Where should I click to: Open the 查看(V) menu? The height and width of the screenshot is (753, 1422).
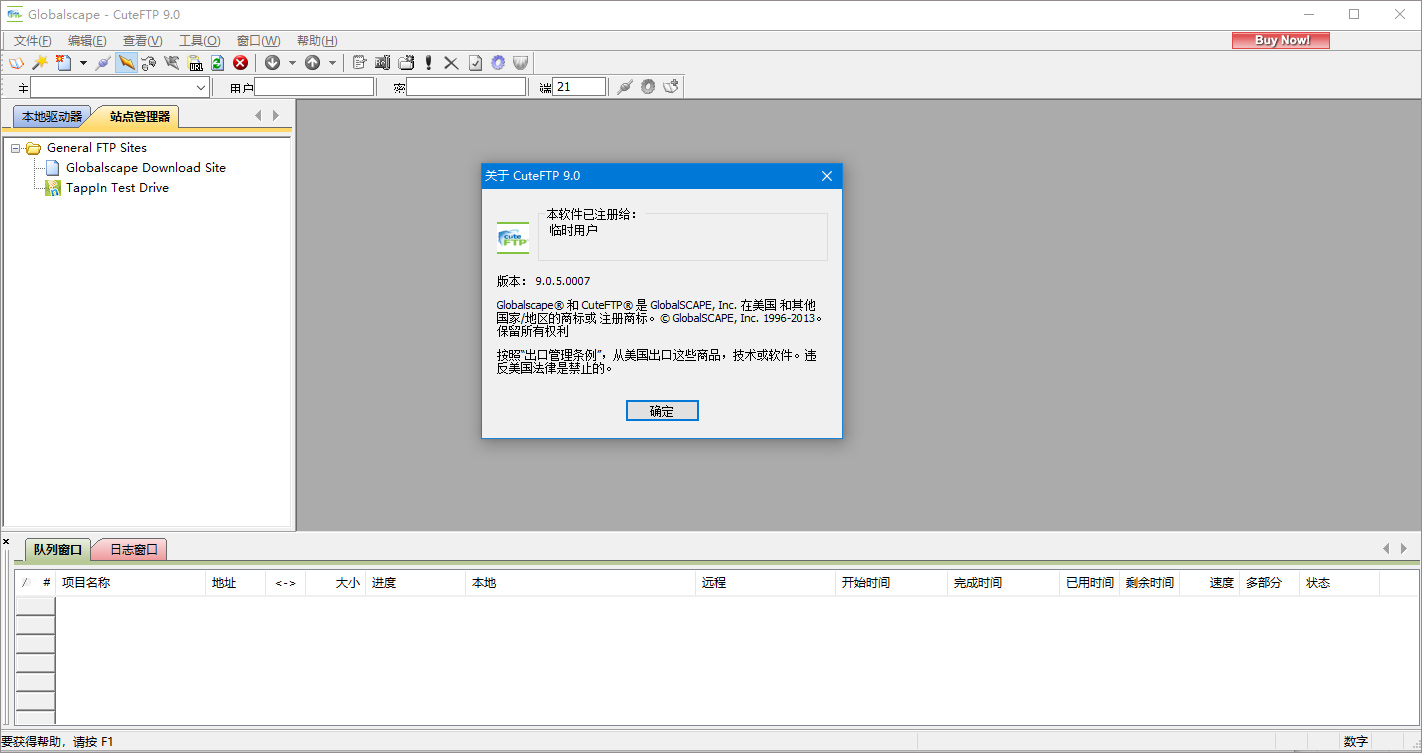[x=142, y=41]
